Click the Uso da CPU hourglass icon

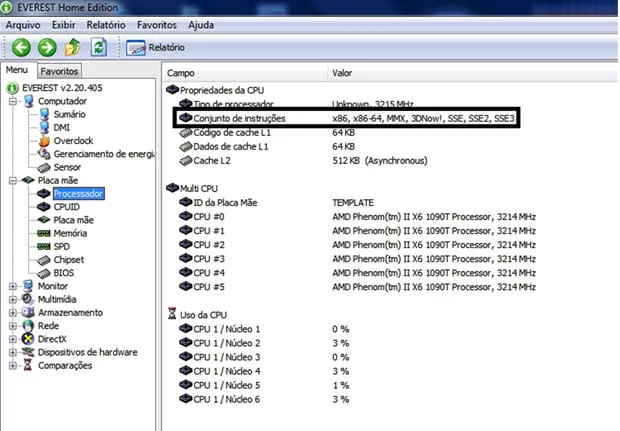pyautogui.click(x=172, y=314)
